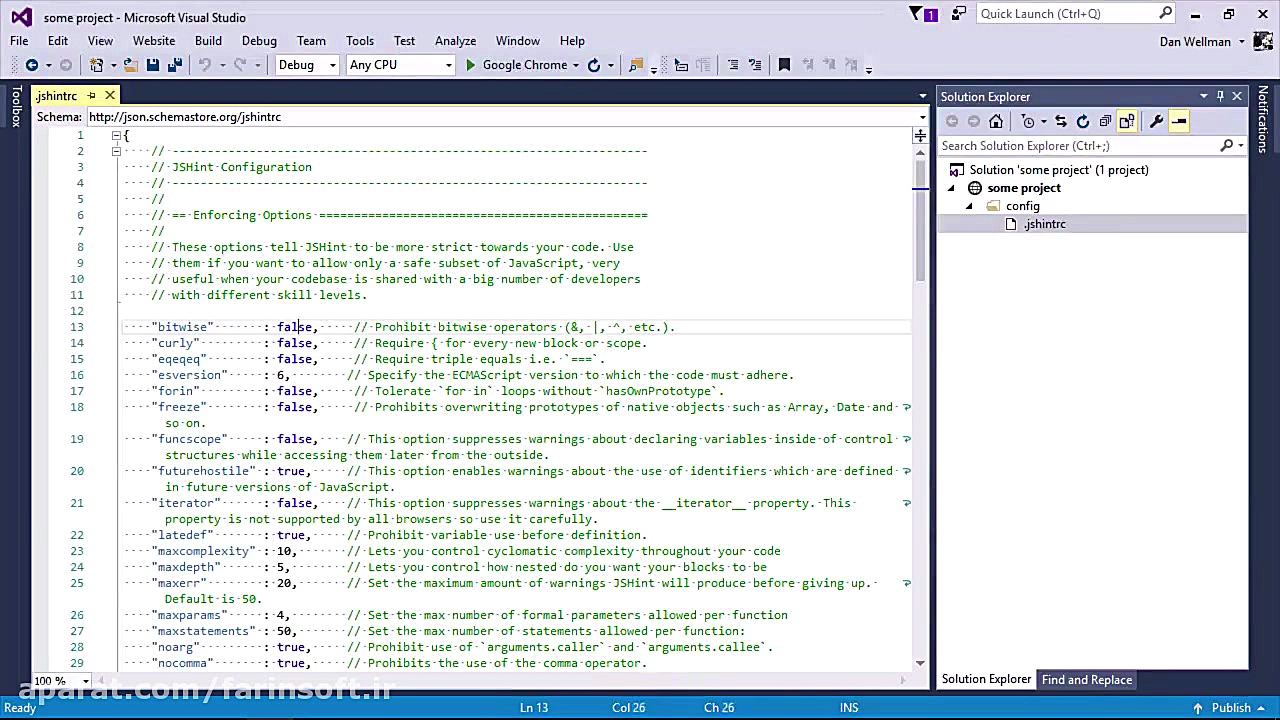Screen dimensions: 1280x720
Task: Collapse All icon in Solution Explorer
Action: point(1105,121)
